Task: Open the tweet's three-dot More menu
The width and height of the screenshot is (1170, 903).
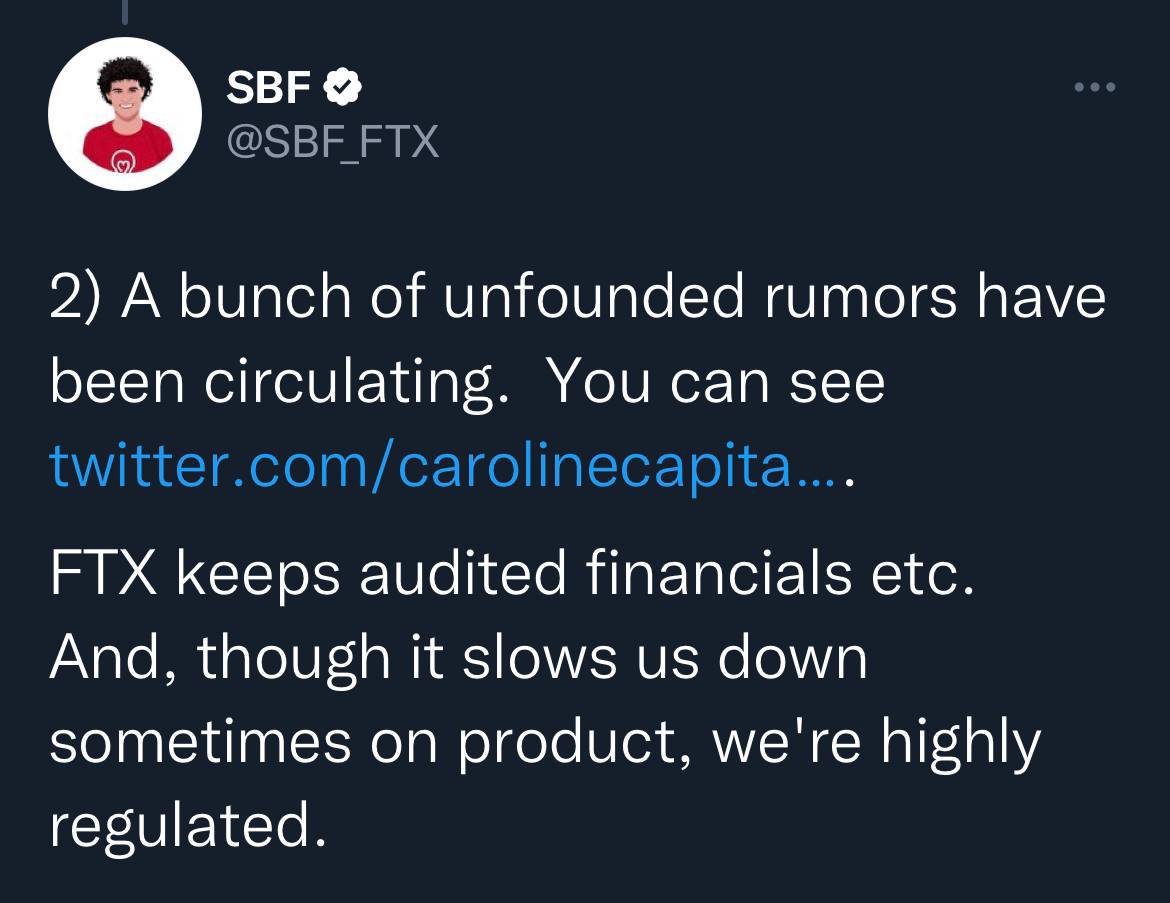Action: pyautogui.click(x=1094, y=88)
